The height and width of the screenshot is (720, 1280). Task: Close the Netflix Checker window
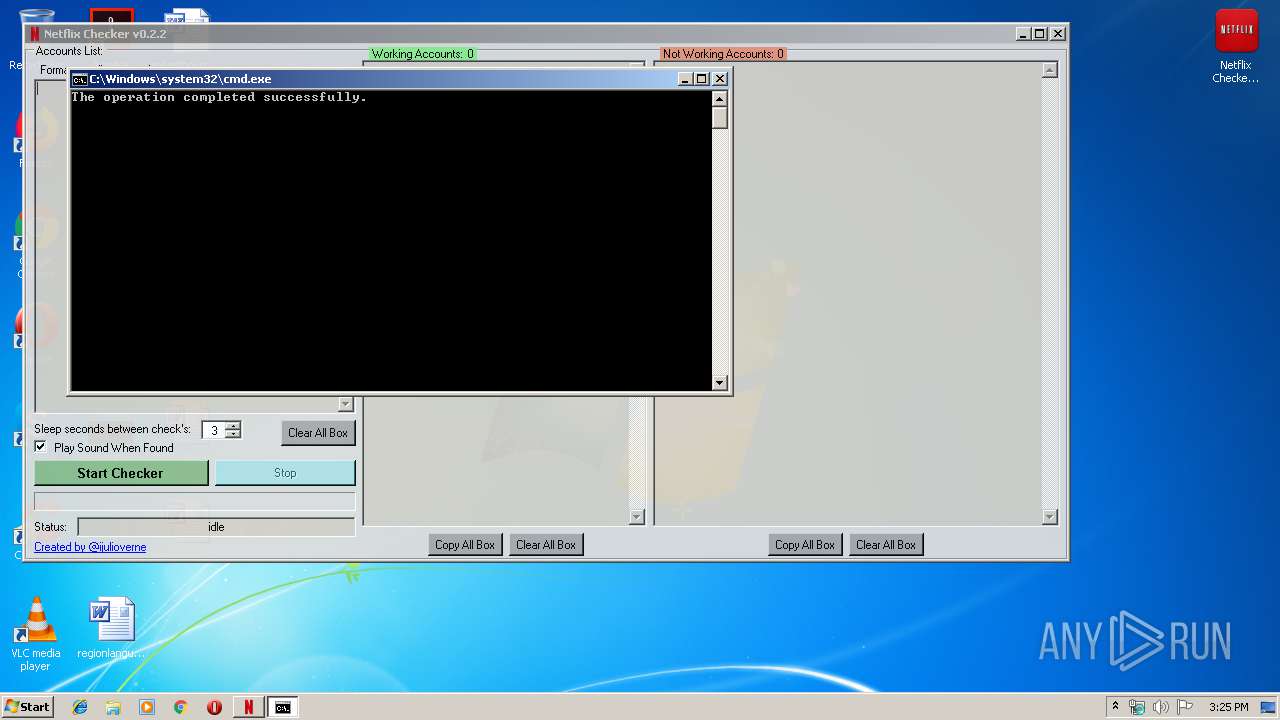pyautogui.click(x=1058, y=33)
